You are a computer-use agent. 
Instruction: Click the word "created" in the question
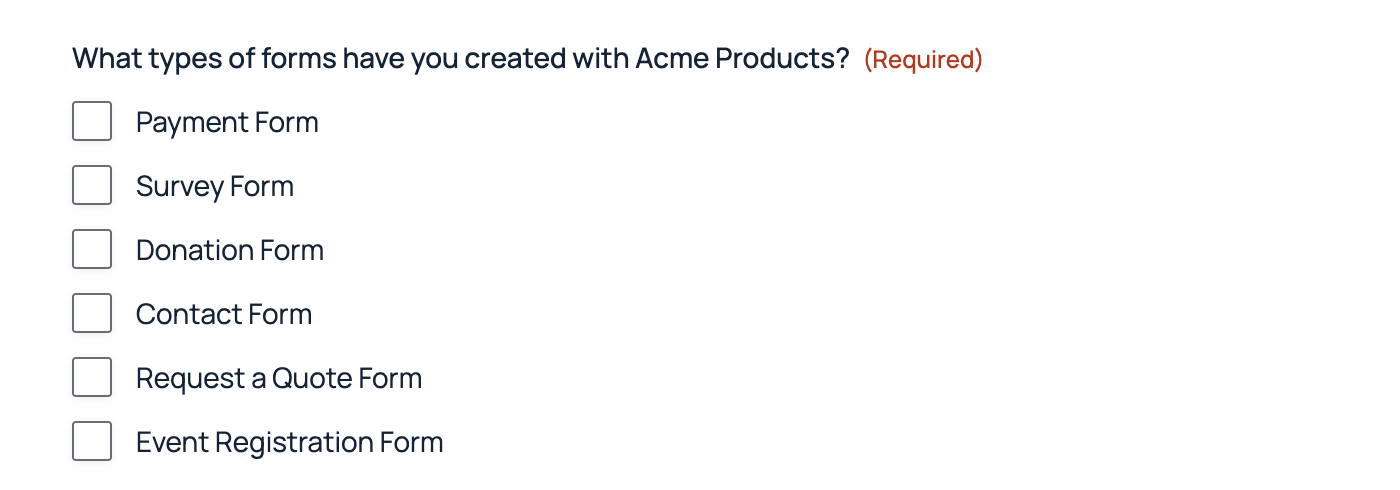coord(514,59)
